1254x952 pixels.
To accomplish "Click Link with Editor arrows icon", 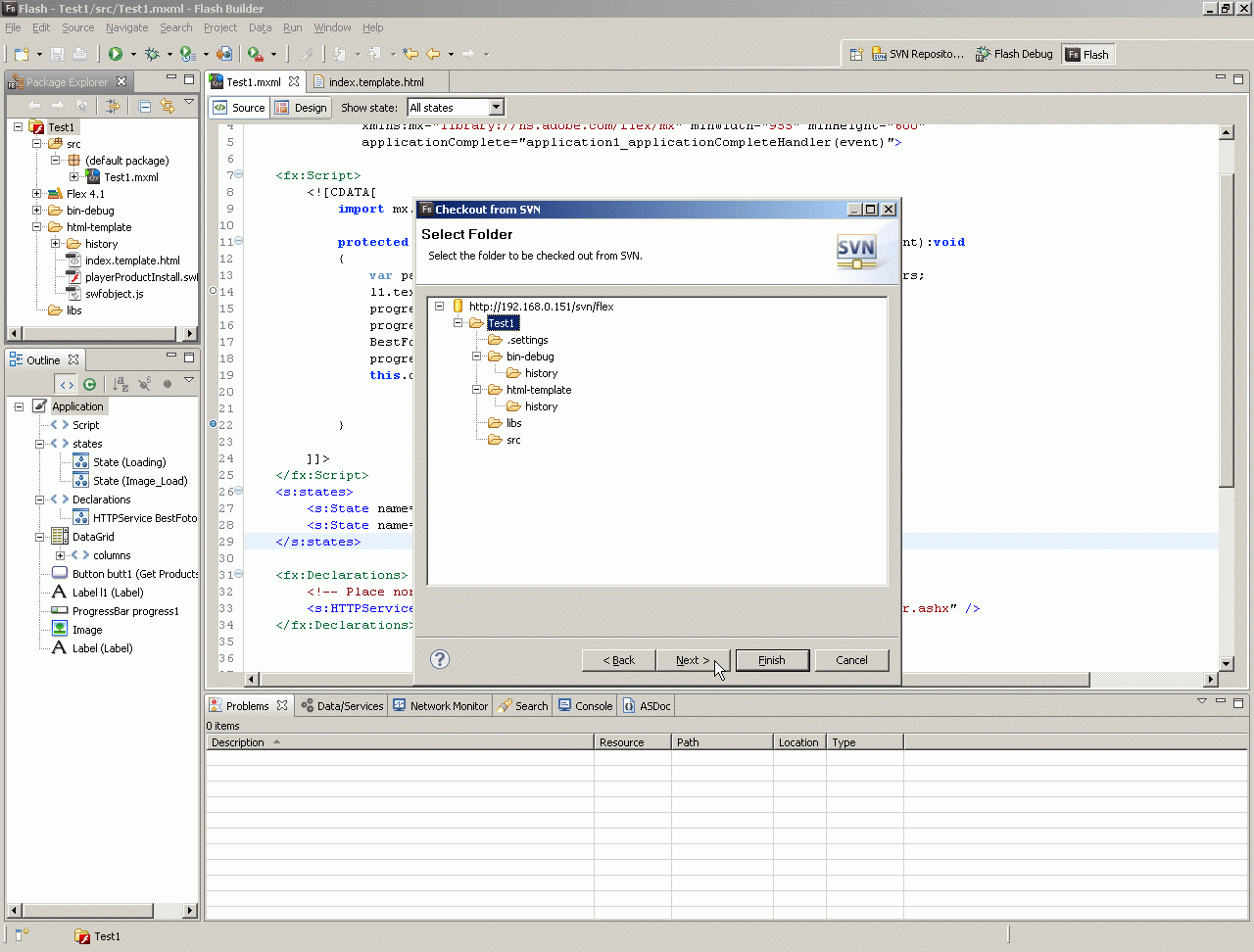I will 168,106.
